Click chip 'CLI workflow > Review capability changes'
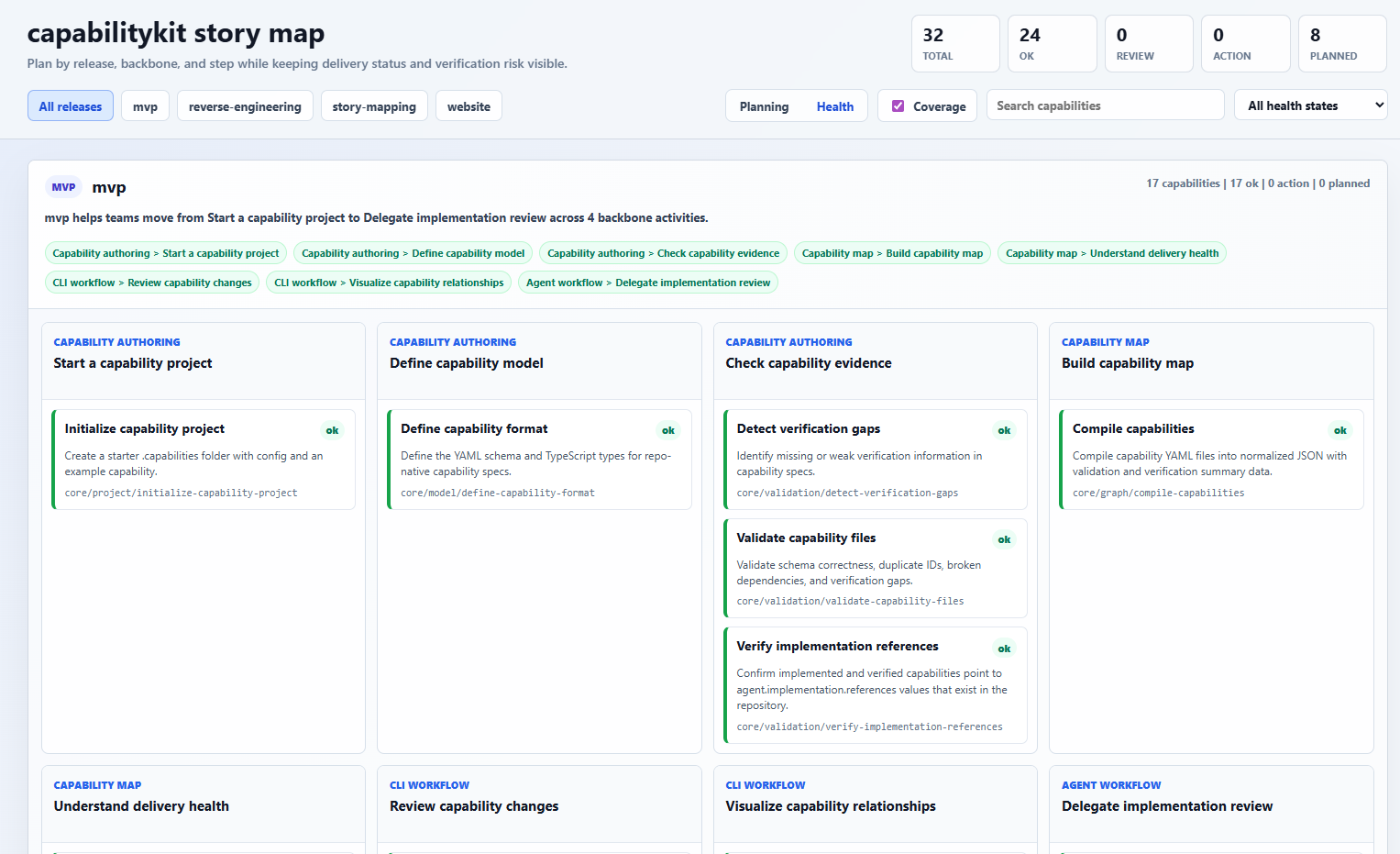 click(x=152, y=283)
